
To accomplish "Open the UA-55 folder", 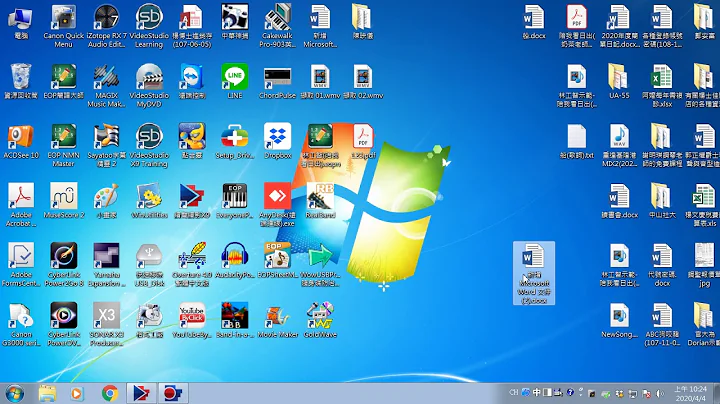I will pos(619,81).
